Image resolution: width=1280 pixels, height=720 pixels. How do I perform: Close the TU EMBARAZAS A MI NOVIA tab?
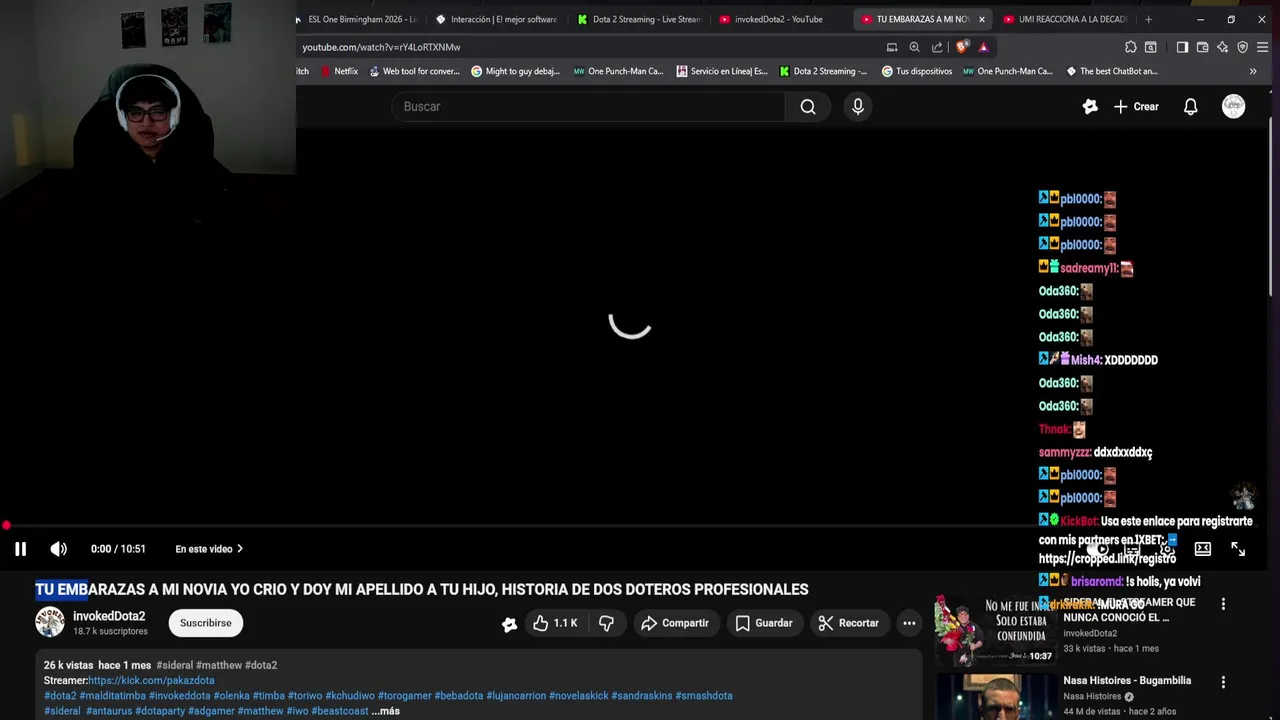point(981,19)
